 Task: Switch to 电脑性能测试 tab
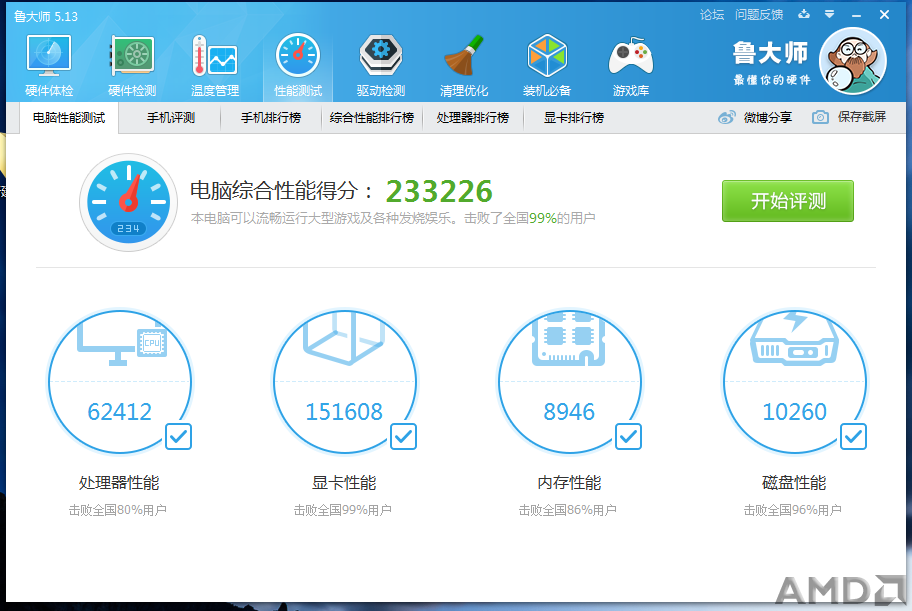click(69, 118)
